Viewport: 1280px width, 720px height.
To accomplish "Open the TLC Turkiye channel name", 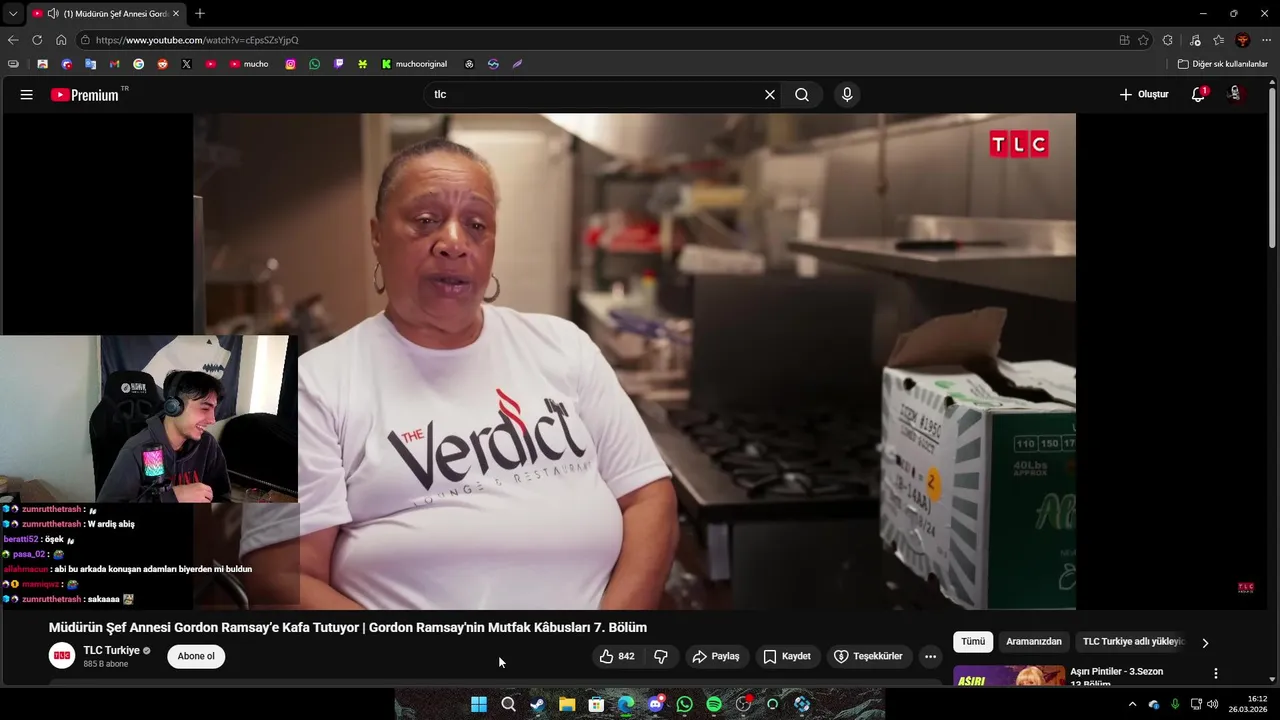I will point(111,650).
